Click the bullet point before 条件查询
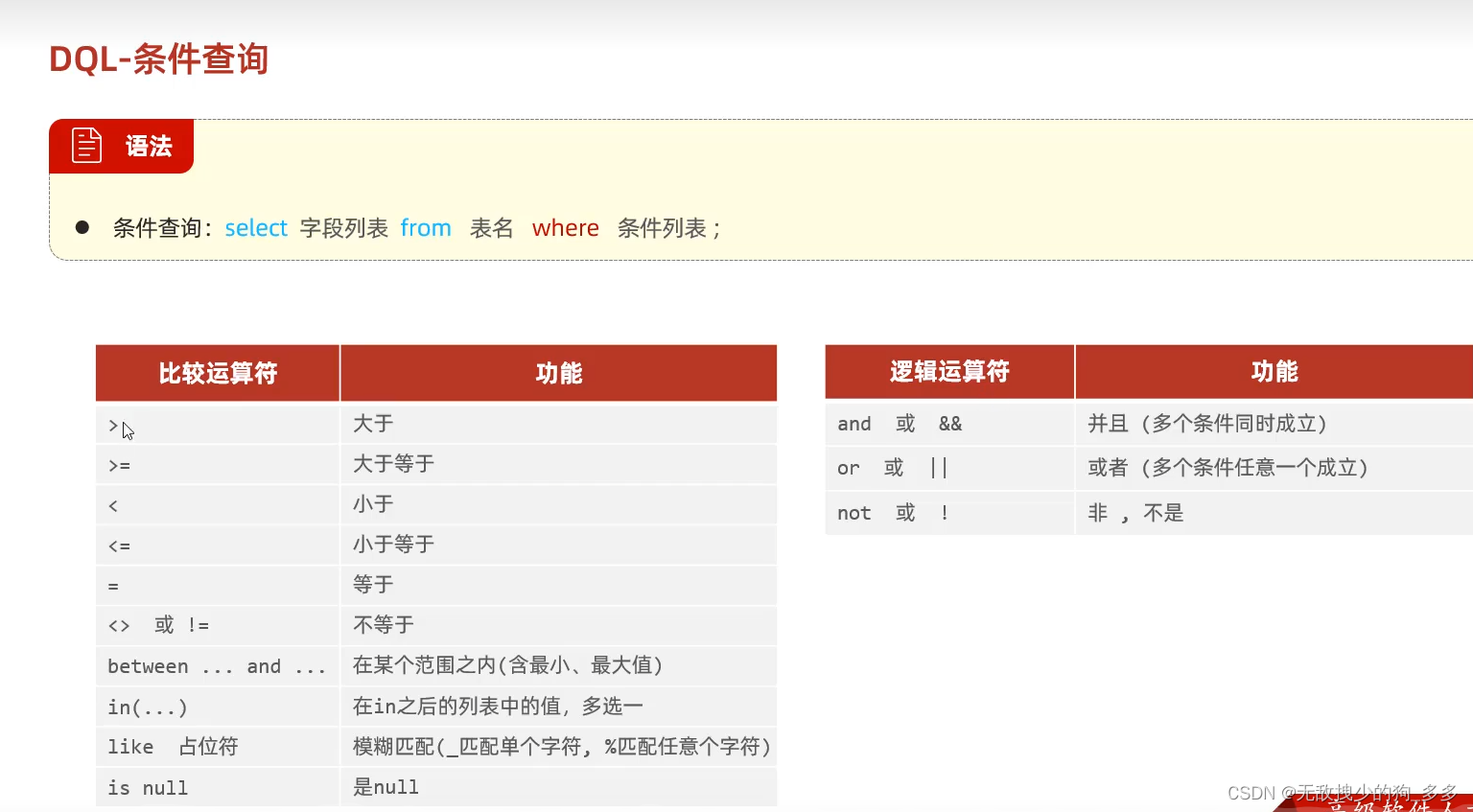 pyautogui.click(x=82, y=226)
